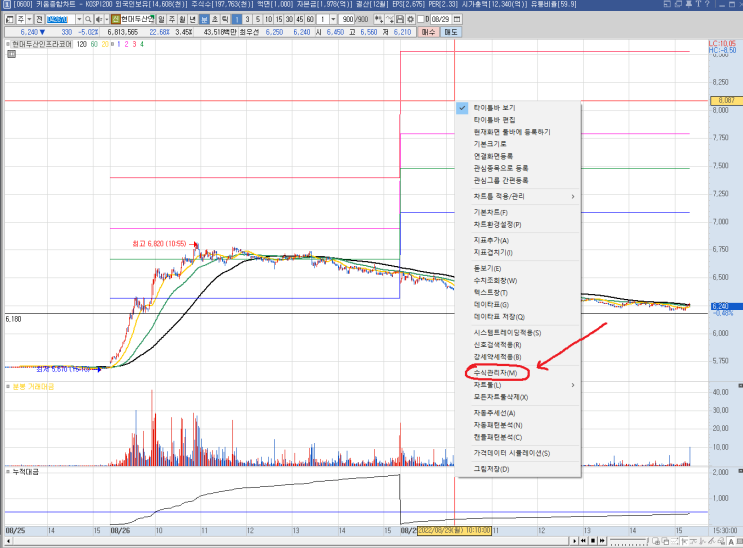Click the stock code input field

click(60, 19)
